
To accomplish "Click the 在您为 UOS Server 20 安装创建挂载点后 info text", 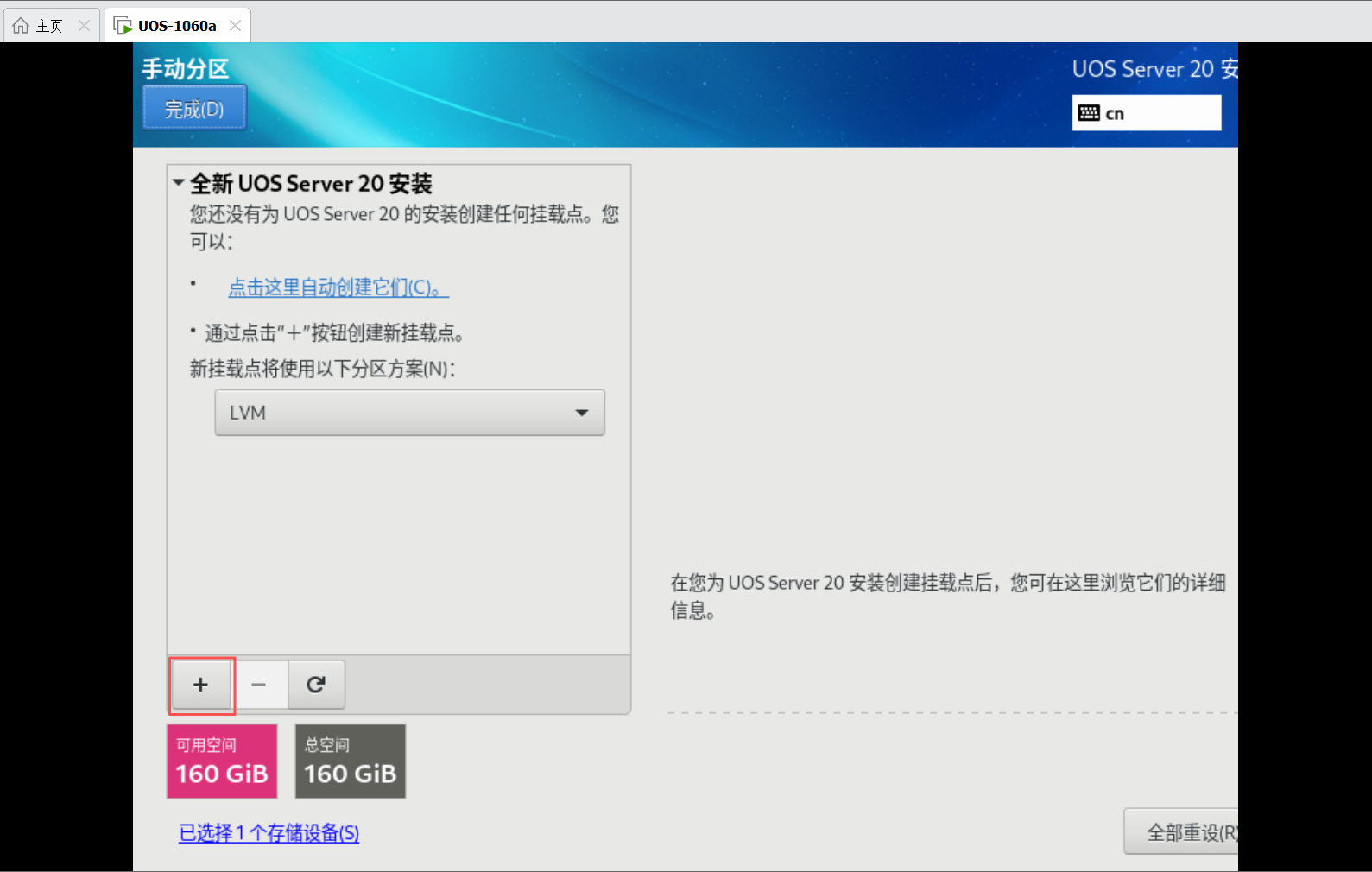I will [x=948, y=597].
